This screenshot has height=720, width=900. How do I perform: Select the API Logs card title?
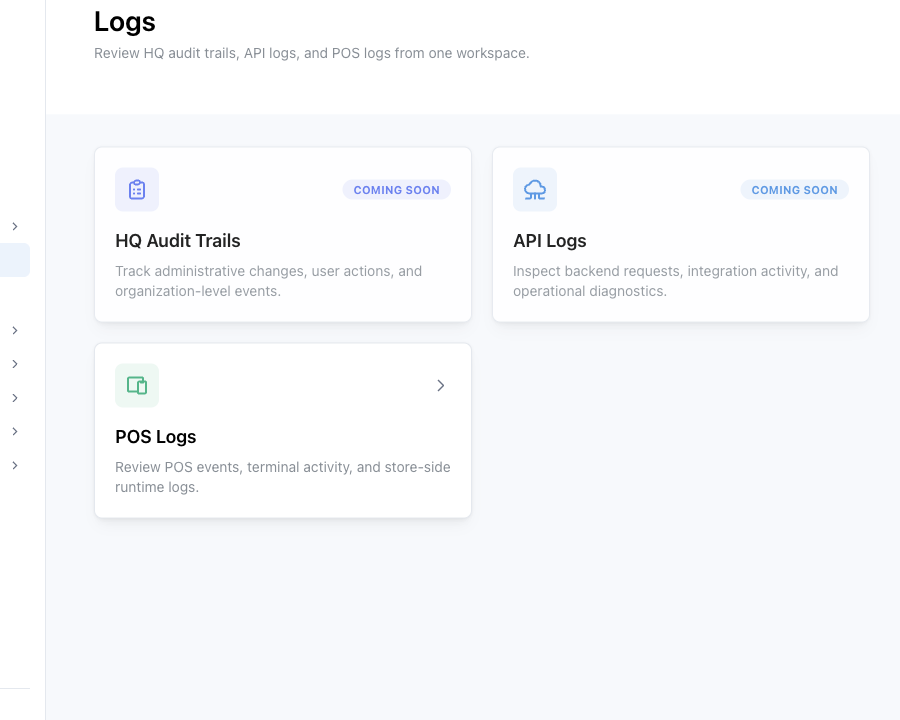(x=550, y=241)
